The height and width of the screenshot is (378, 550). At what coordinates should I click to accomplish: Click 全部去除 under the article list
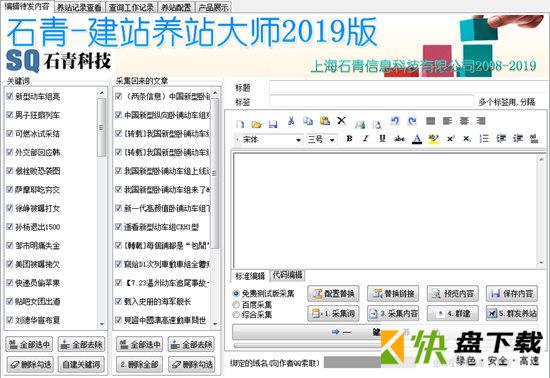[x=191, y=345]
